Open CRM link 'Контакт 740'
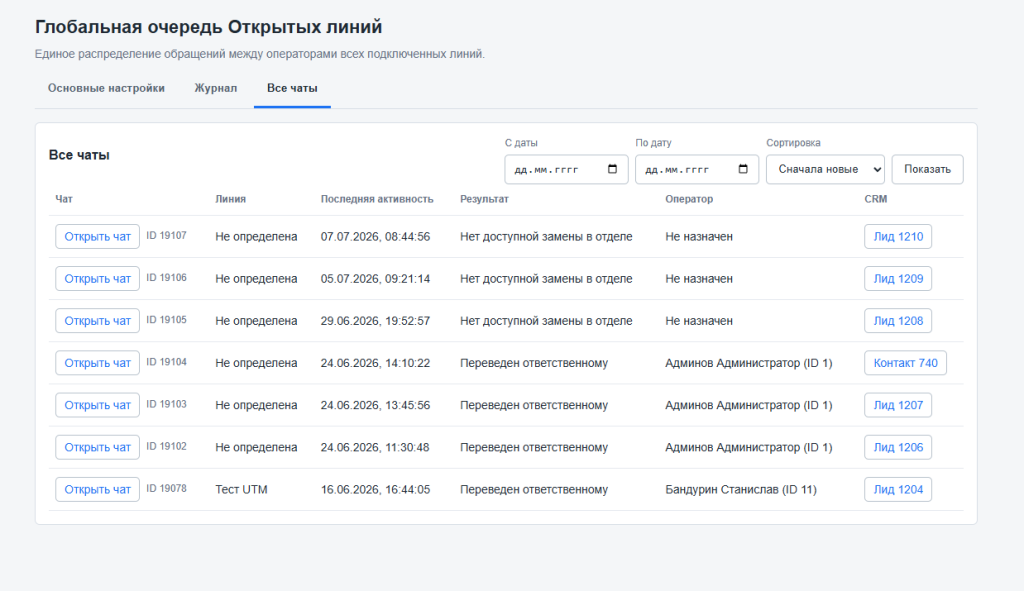Viewport: 1024px width, 591px height. click(905, 363)
